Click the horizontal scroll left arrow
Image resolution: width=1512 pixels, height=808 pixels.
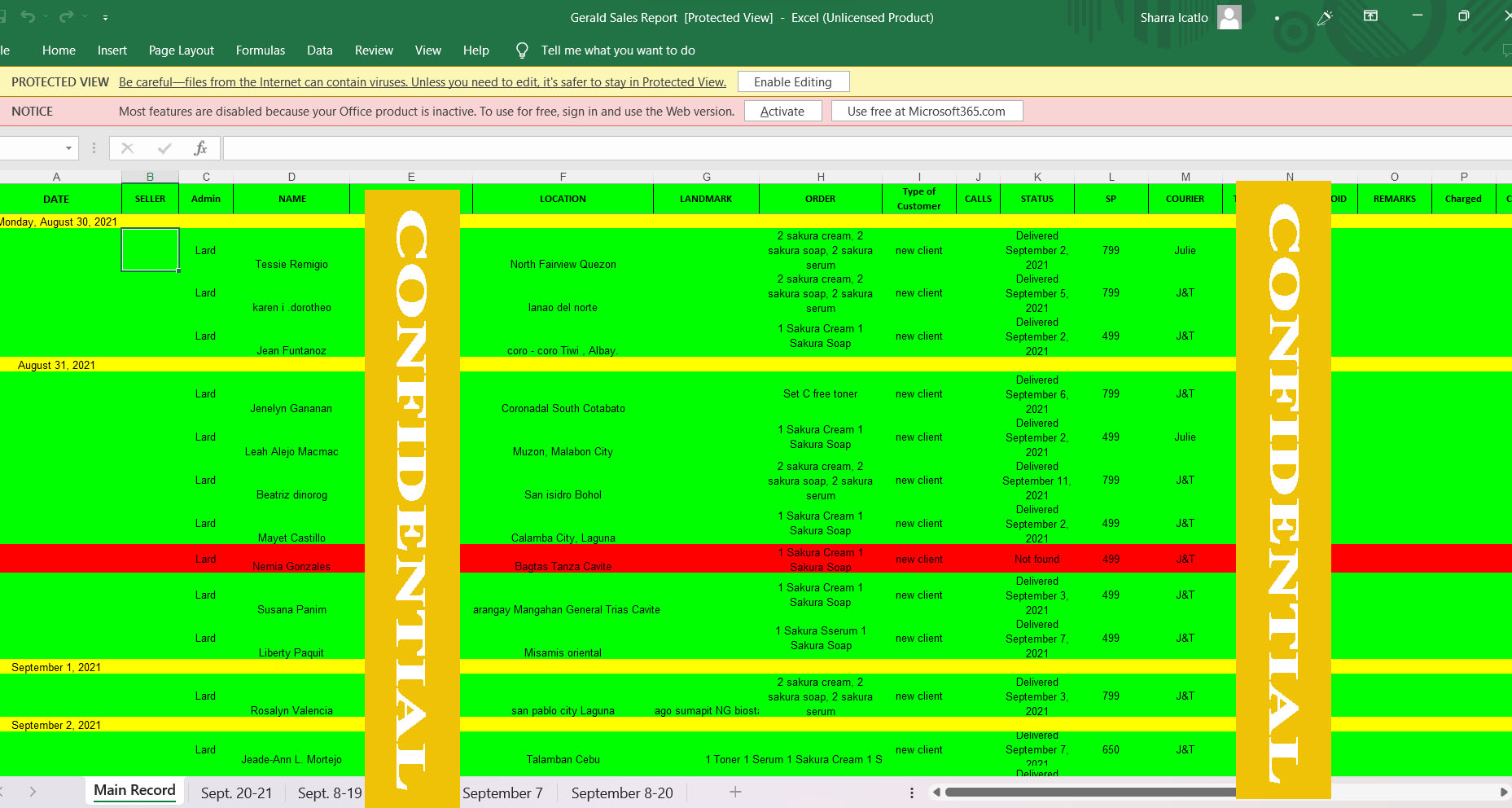(936, 792)
